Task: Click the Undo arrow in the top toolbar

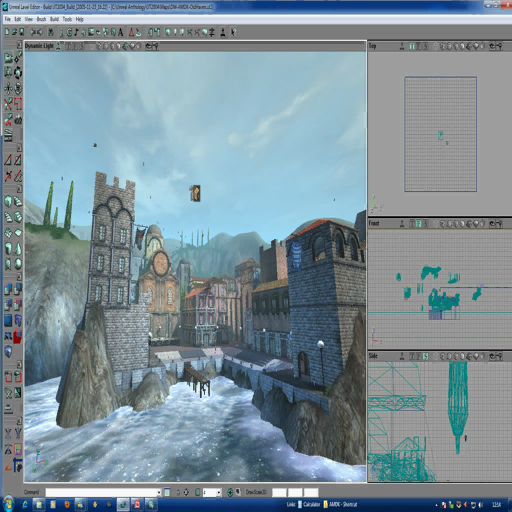Action: [33, 32]
